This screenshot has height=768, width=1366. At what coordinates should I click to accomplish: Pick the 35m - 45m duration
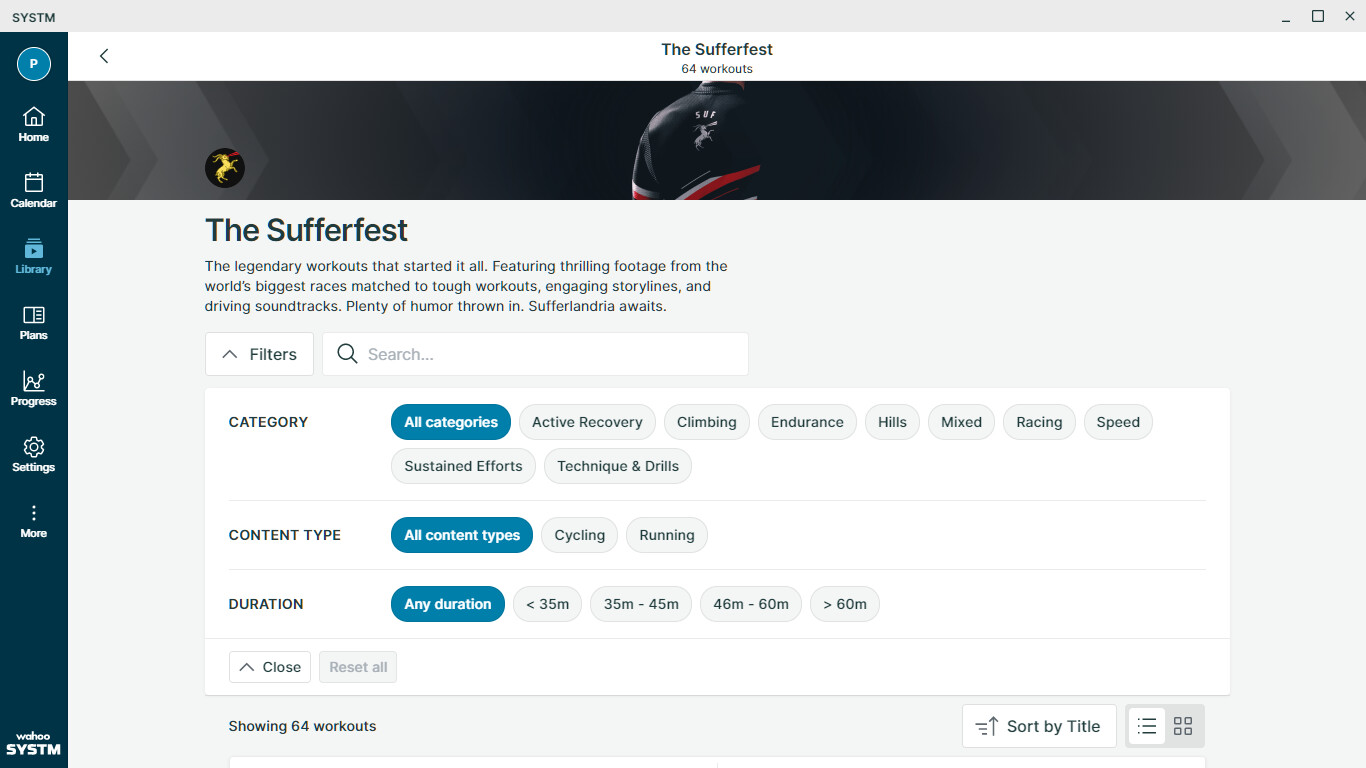(x=641, y=604)
